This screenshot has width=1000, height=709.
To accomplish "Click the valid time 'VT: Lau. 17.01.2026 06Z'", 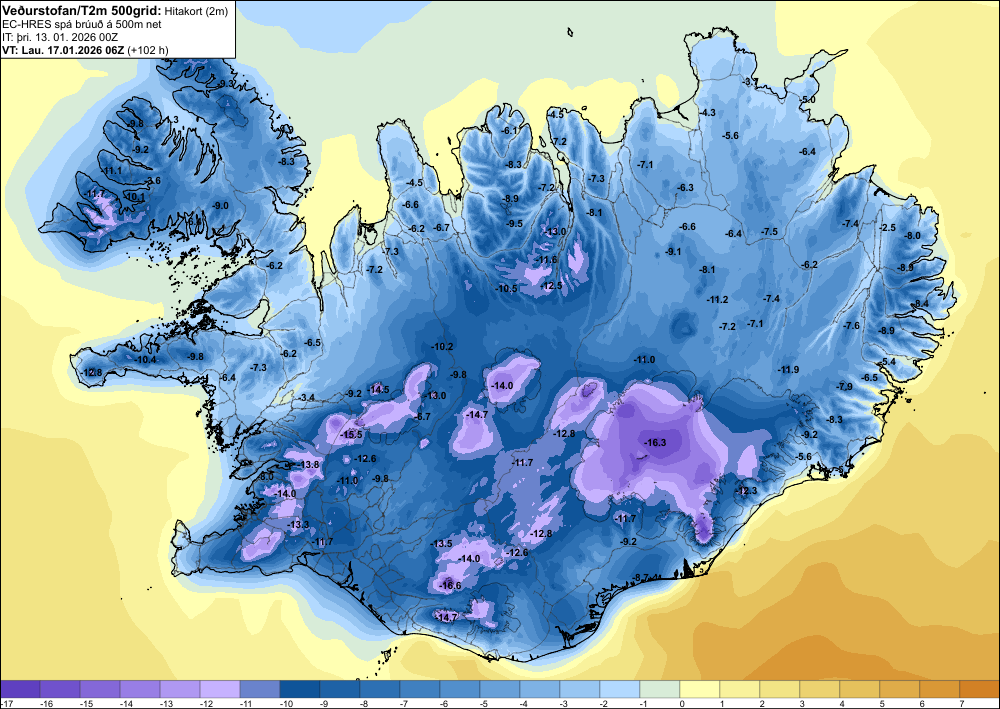I will [63, 50].
